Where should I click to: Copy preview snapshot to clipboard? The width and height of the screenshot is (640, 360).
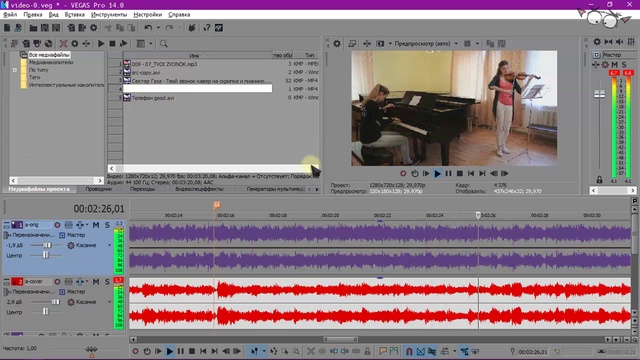(490, 43)
